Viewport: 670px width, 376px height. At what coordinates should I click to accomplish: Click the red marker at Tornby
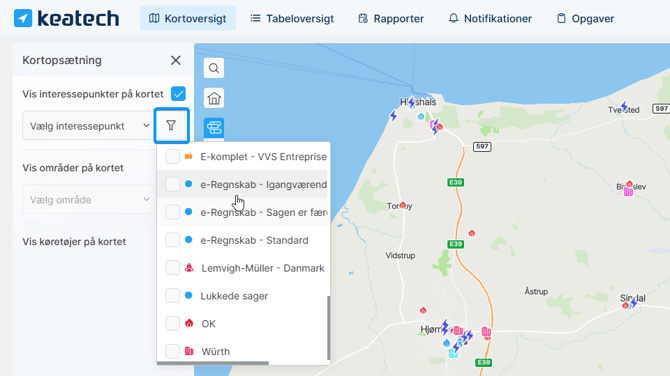coord(402,206)
